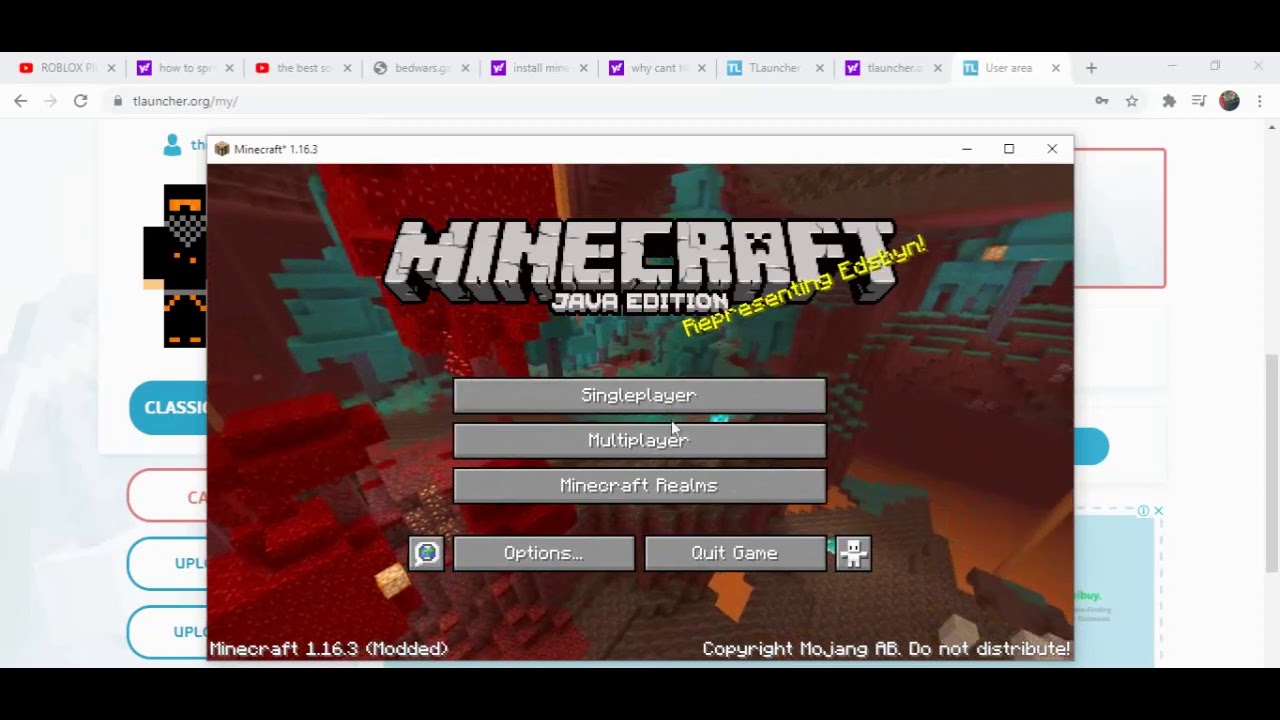
Task: Click Chrome back arrow
Action: pyautogui.click(x=21, y=101)
